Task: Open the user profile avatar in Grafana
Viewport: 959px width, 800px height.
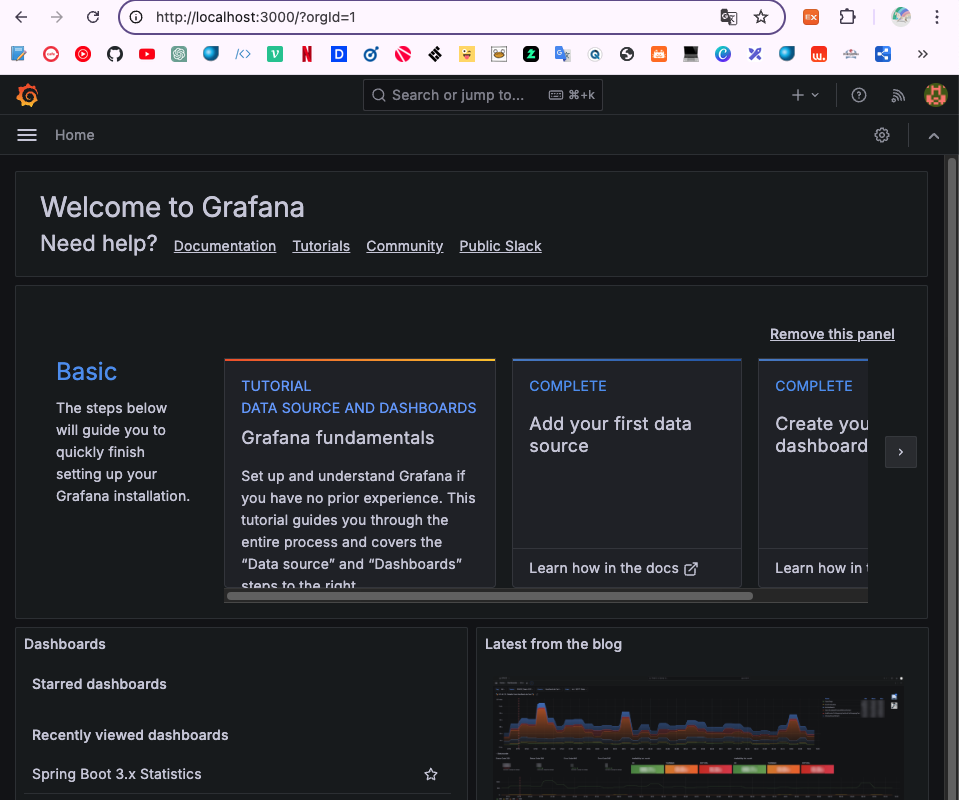Action: 935,95
